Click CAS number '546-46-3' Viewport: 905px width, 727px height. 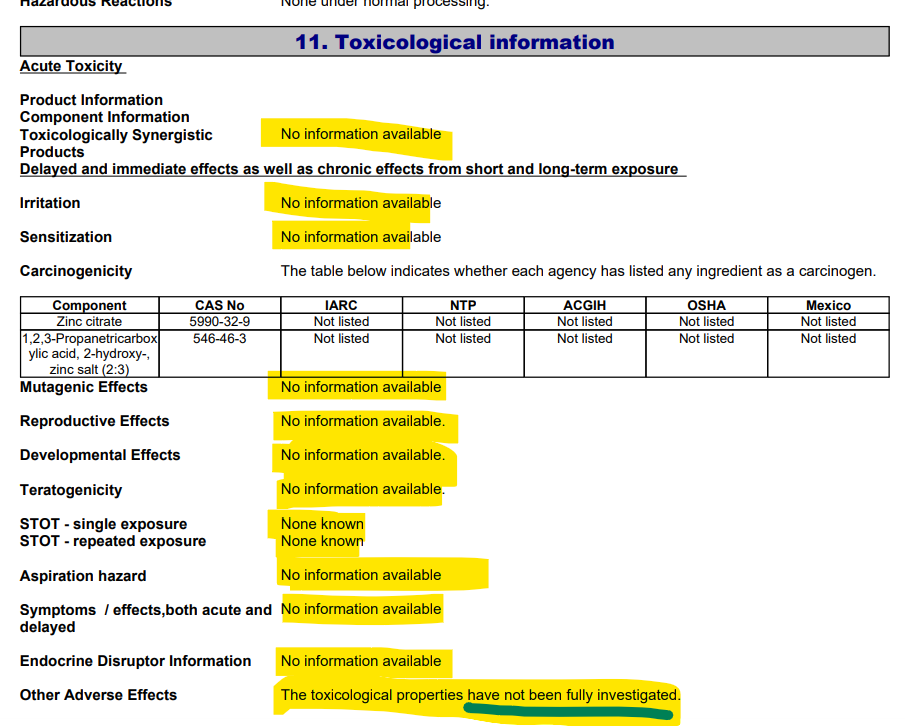tap(219, 339)
